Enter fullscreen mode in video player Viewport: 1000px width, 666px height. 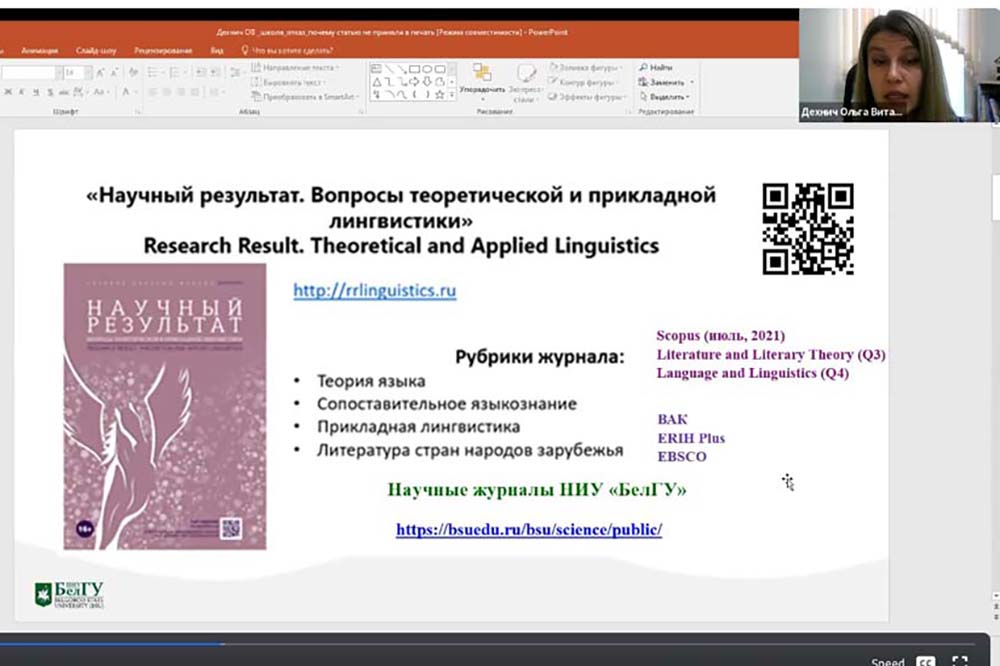click(x=960, y=660)
